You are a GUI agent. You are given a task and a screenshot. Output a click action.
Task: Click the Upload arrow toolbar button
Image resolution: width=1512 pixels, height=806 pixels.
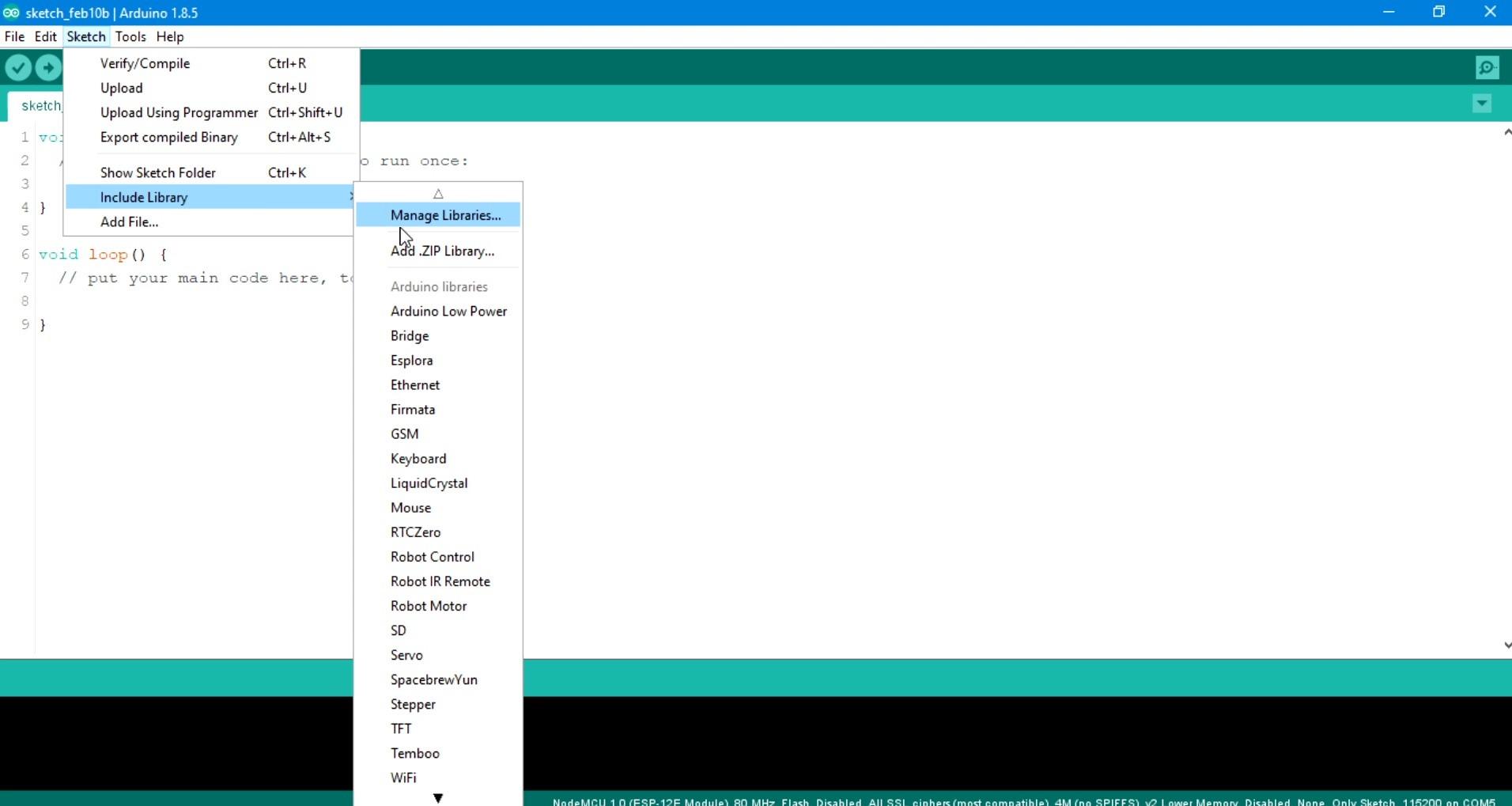coord(48,68)
